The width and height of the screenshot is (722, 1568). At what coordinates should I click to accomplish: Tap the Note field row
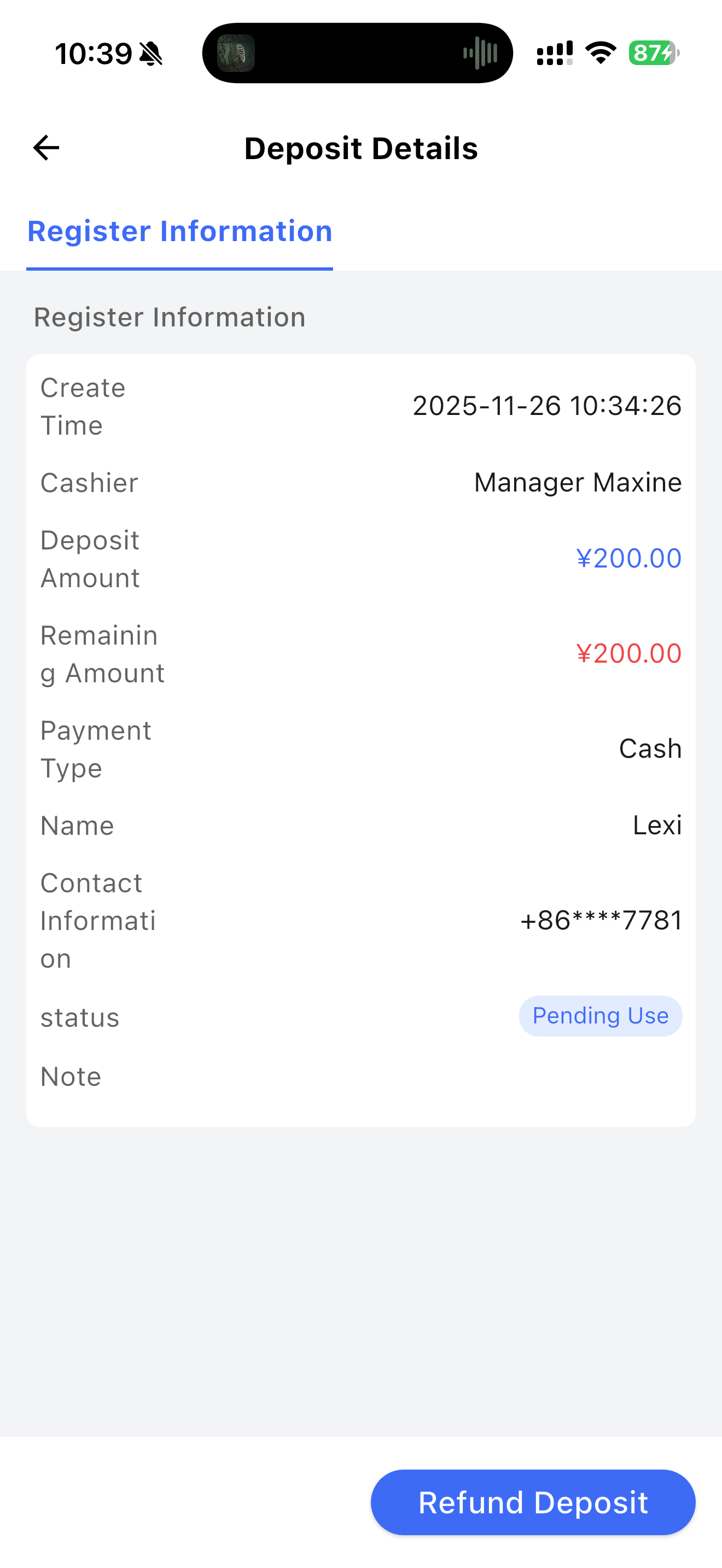[360, 1077]
